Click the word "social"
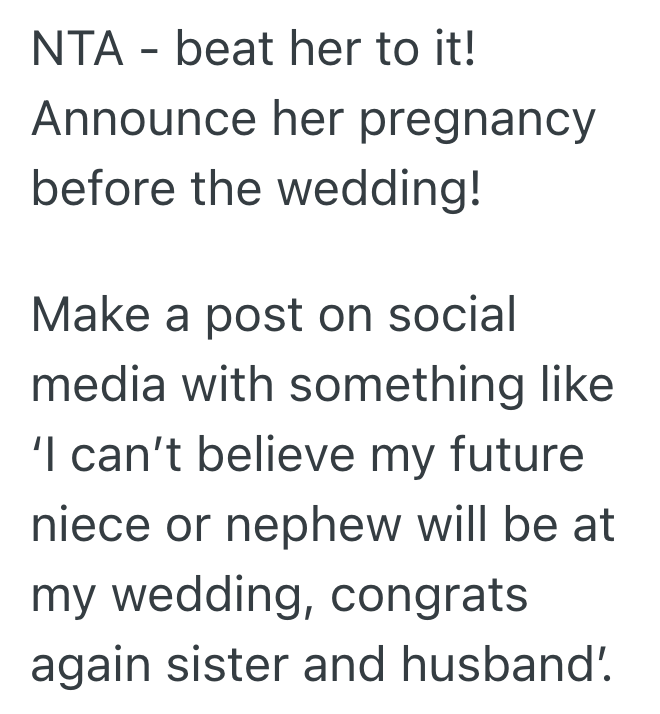Viewport: 660px width, 714px height. coord(451,316)
